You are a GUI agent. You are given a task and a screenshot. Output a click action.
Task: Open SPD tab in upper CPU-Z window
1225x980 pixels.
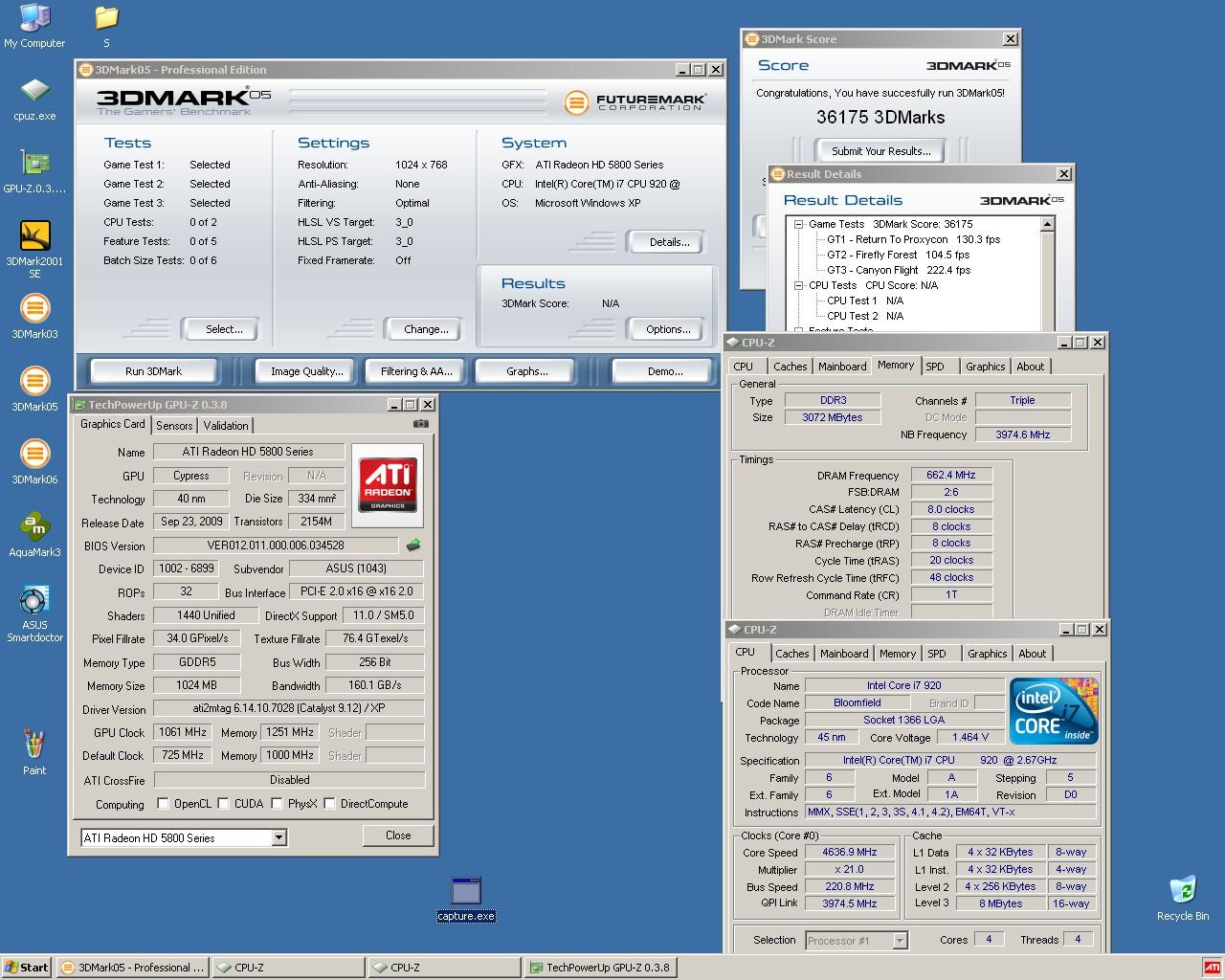pos(935,367)
